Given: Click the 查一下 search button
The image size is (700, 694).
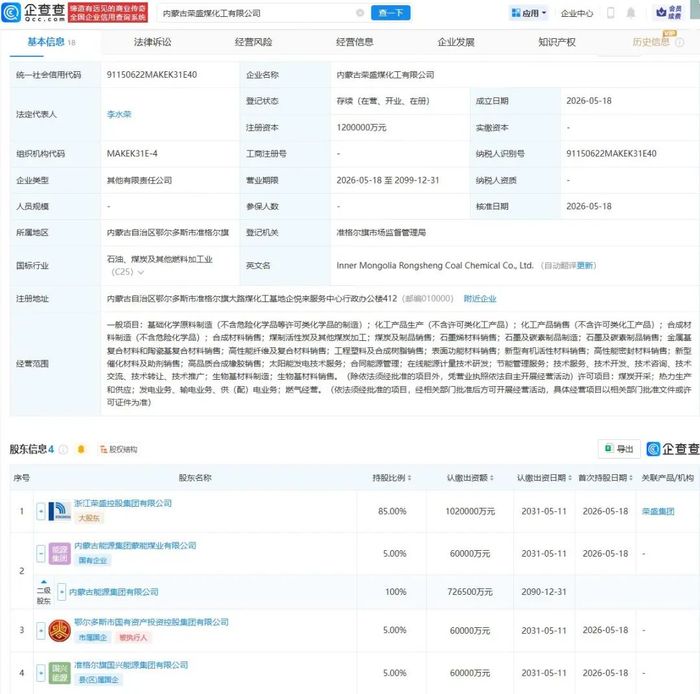Looking at the screenshot, I should (x=391, y=13).
